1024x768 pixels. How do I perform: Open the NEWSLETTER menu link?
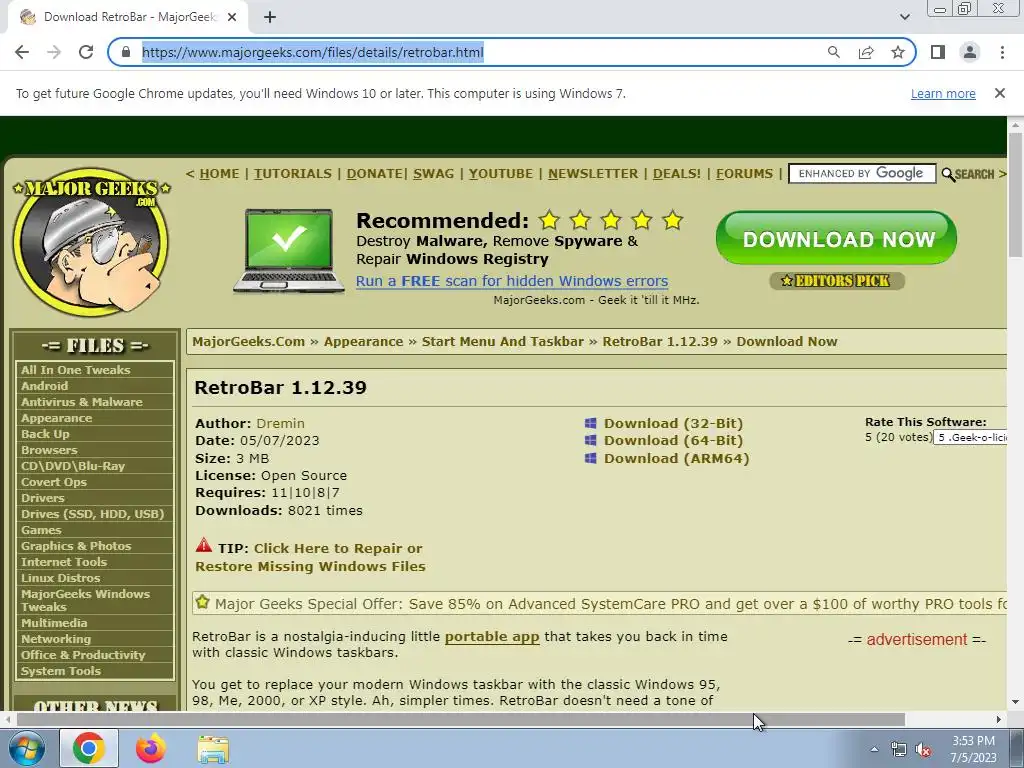coord(593,174)
